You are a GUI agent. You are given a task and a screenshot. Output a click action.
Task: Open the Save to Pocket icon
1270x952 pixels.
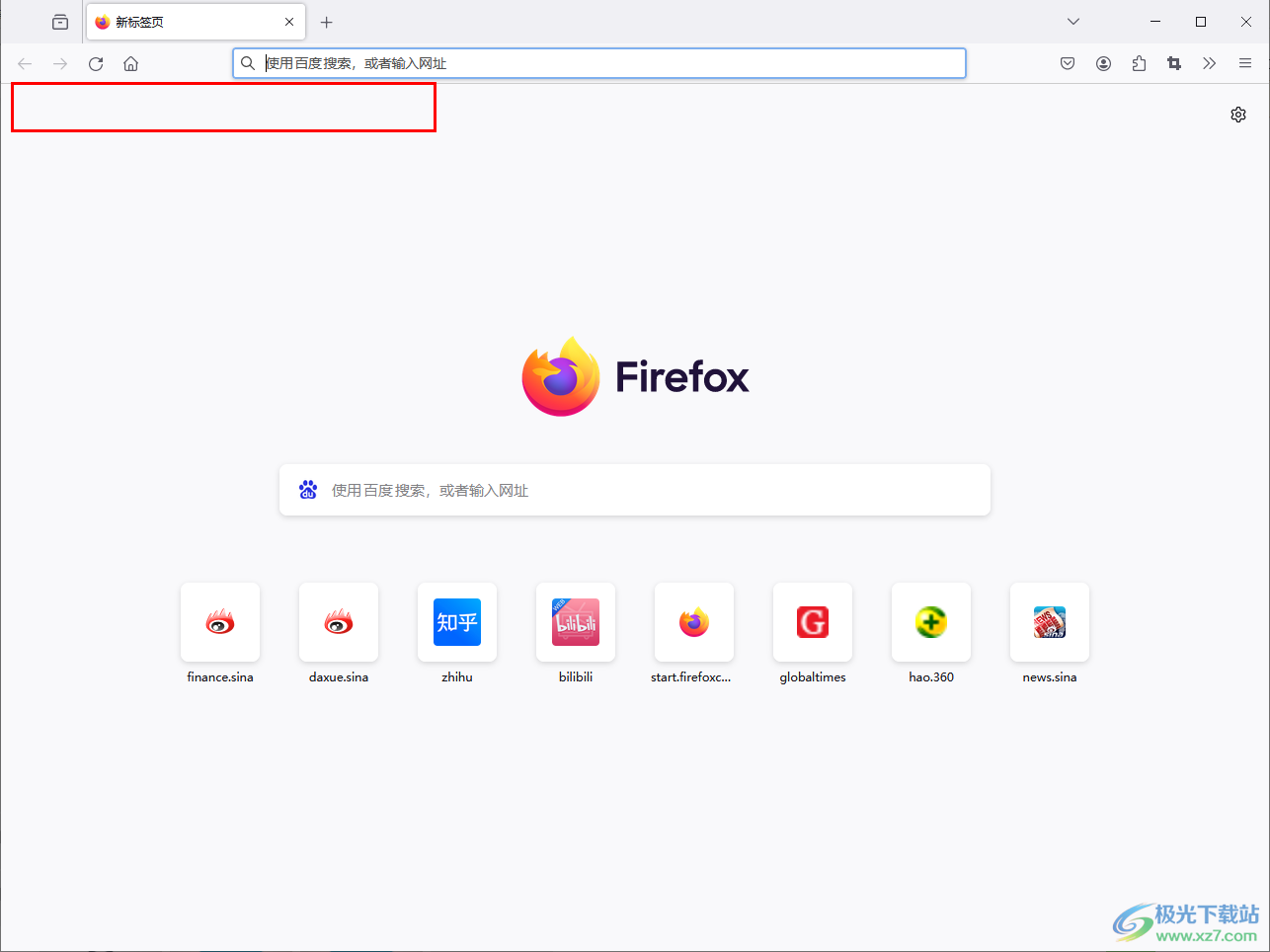coord(1068,63)
